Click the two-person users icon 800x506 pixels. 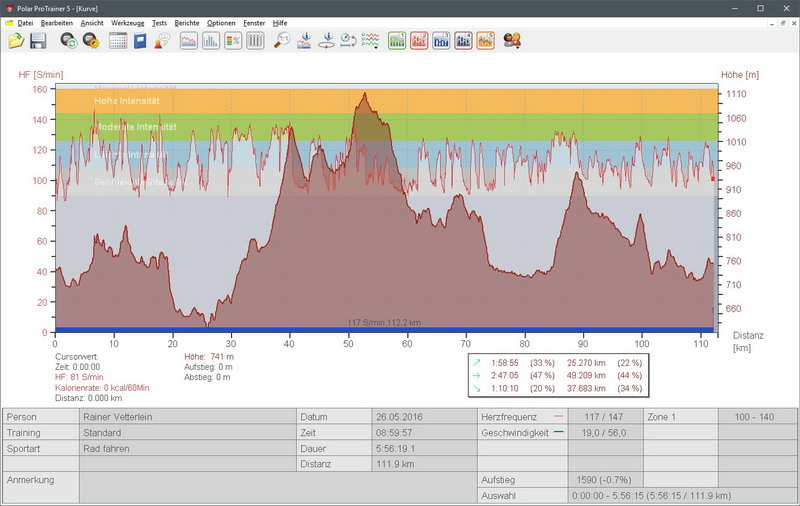(x=512, y=41)
